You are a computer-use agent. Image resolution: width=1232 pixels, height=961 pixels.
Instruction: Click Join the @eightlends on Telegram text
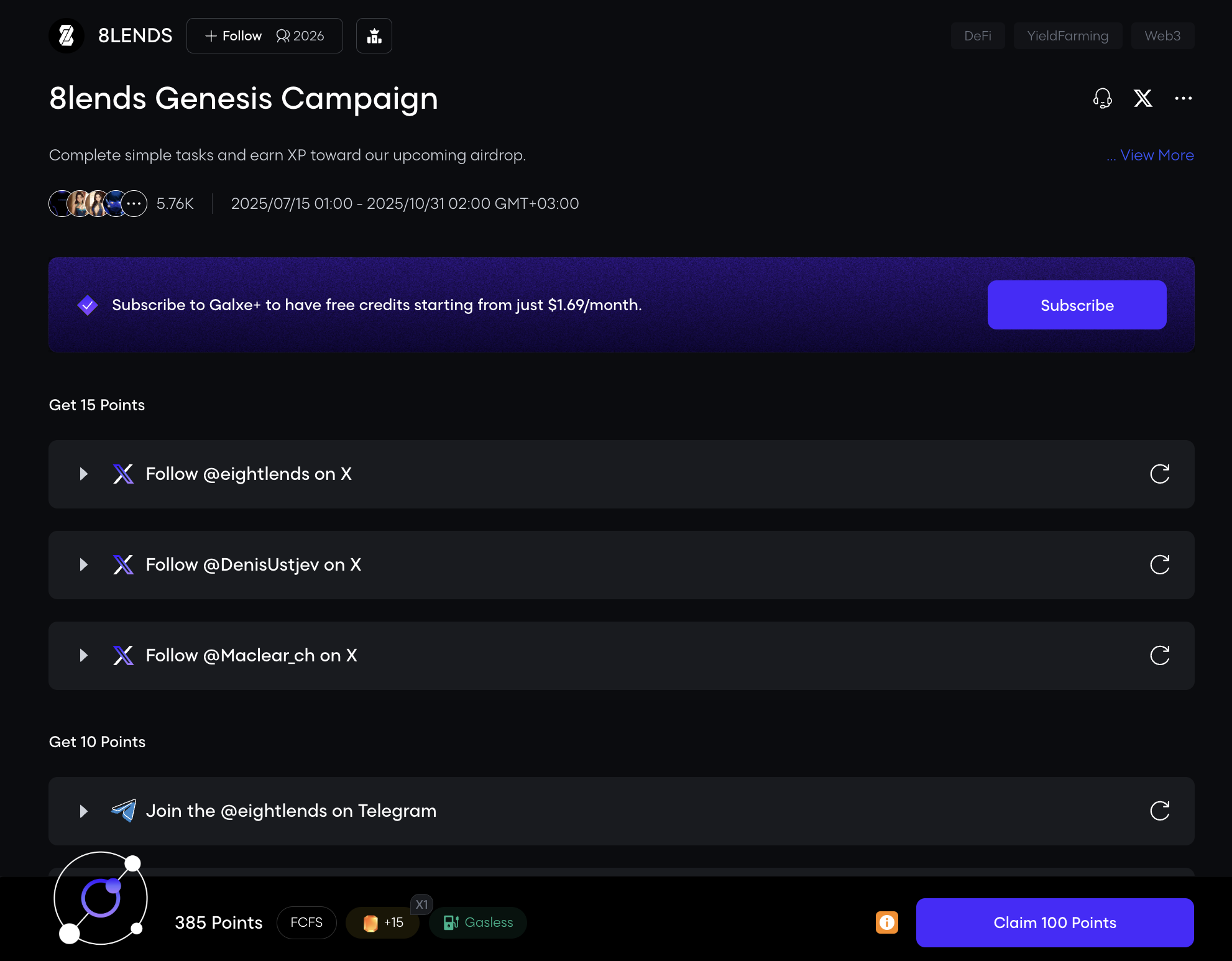[291, 811]
